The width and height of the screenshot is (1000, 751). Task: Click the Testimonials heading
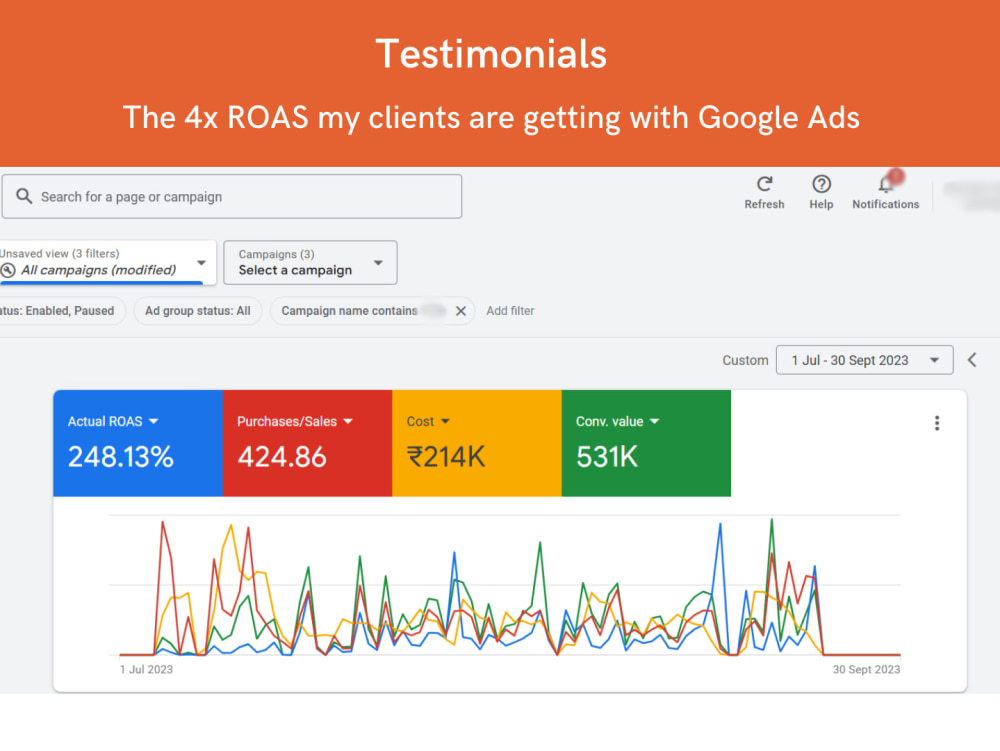[490, 54]
